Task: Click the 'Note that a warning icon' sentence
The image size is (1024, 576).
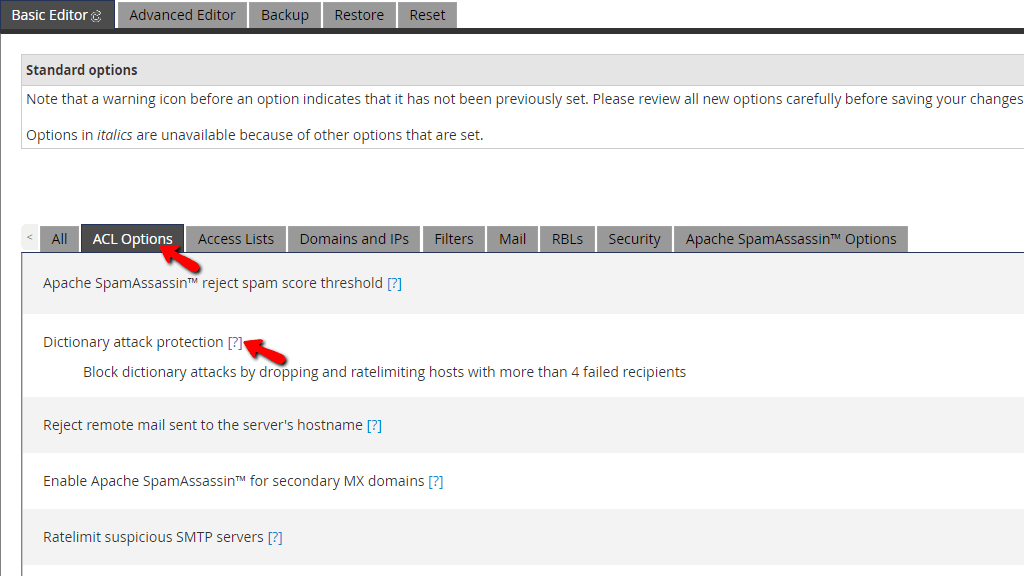Action: (x=524, y=99)
